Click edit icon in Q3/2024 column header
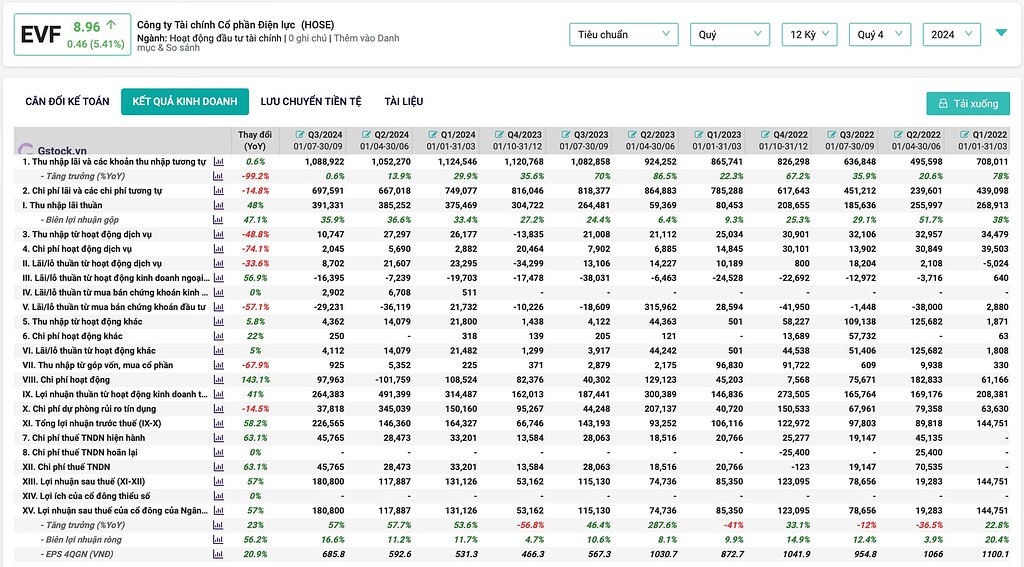Viewport: 1024px width, 567px height. pyautogui.click(x=298, y=135)
